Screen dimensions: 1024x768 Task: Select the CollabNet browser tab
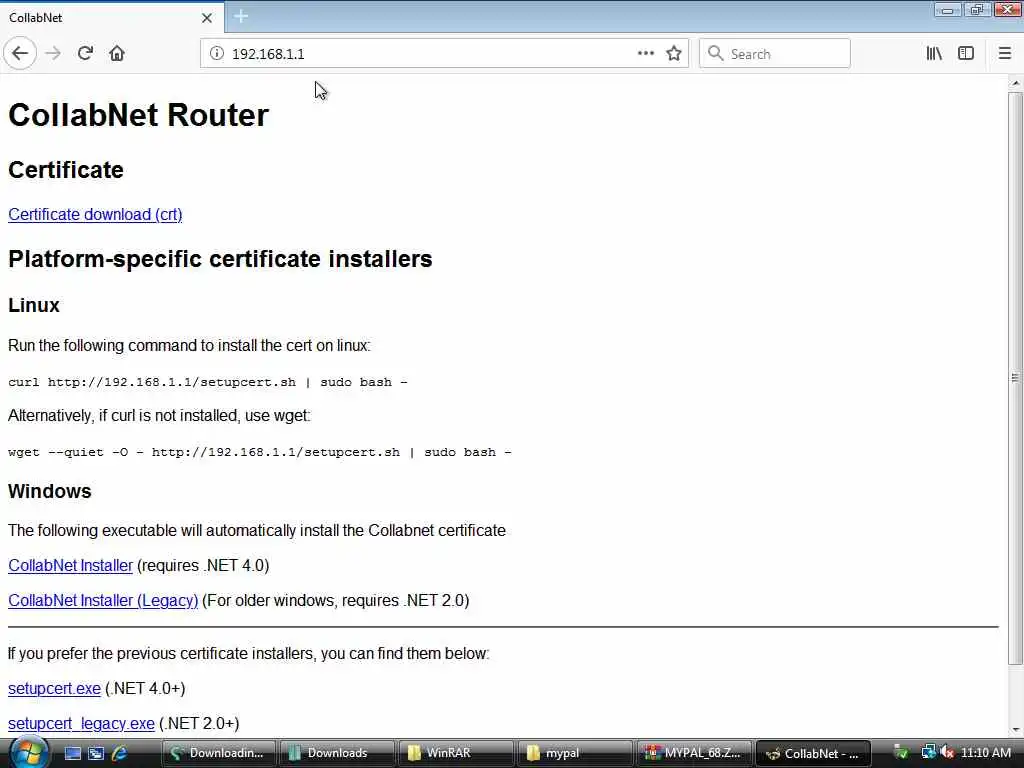[112, 18]
